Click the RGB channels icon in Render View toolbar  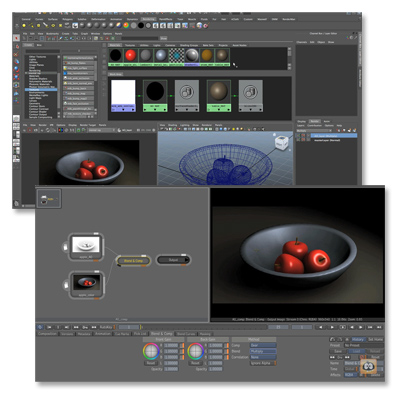click(61, 130)
